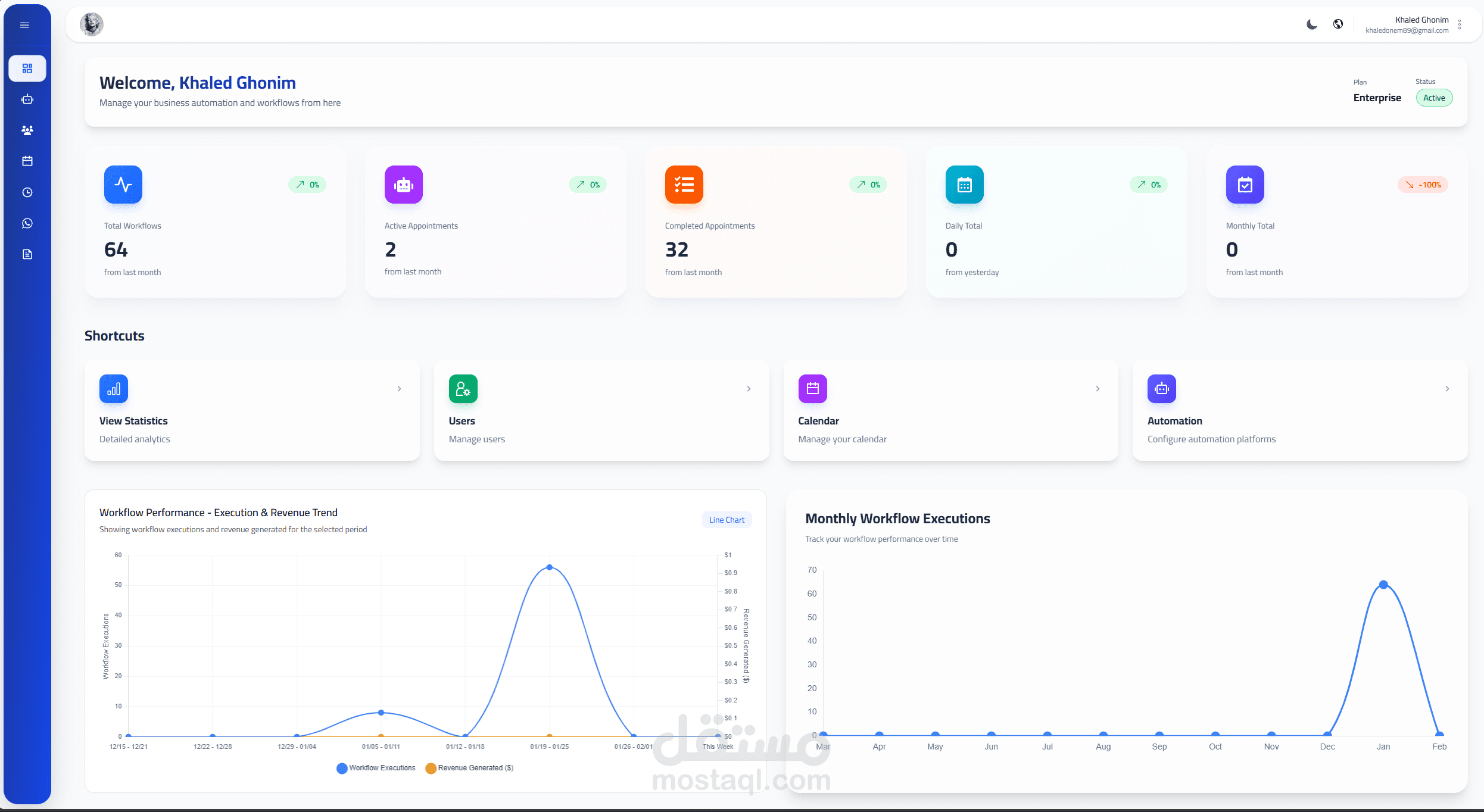This screenshot has height=812, width=1484.
Task: Select the dashboard grid icon in sidebar
Action: tap(27, 68)
